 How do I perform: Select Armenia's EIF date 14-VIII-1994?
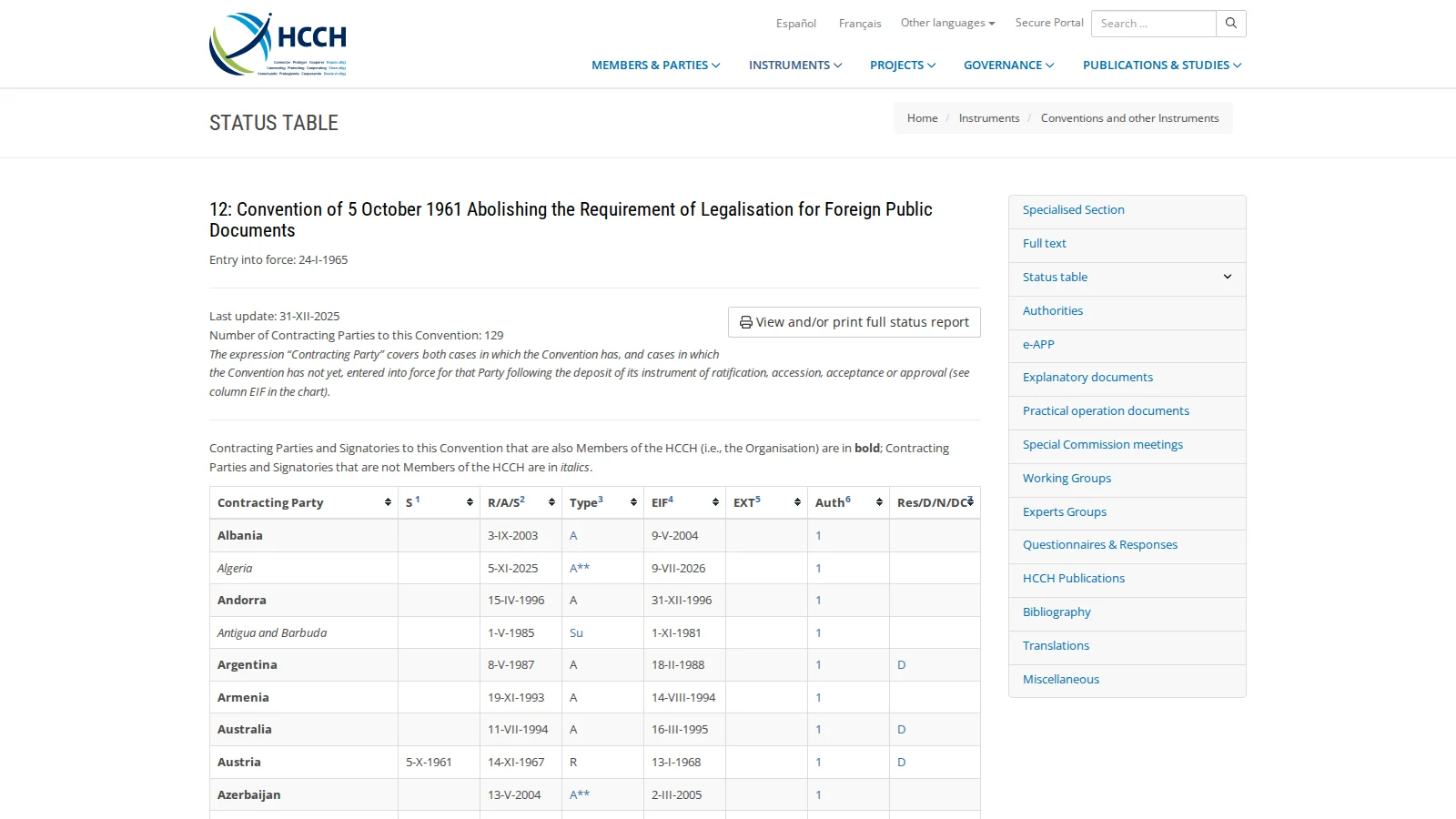683,698
